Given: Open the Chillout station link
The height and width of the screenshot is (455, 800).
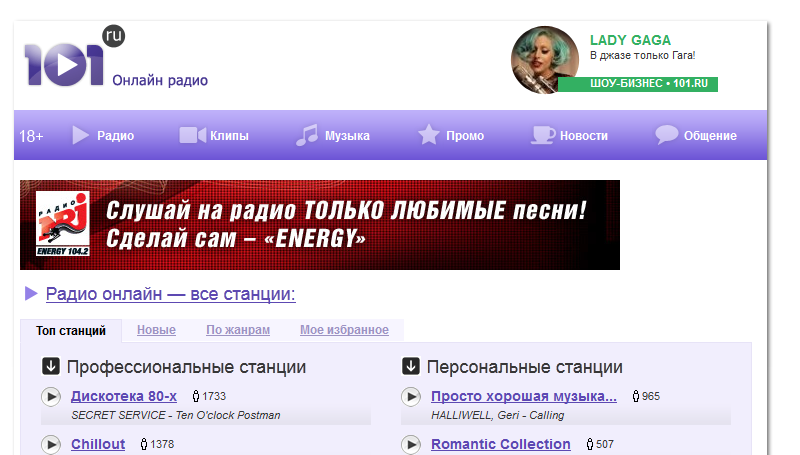Looking at the screenshot, I should (x=98, y=444).
